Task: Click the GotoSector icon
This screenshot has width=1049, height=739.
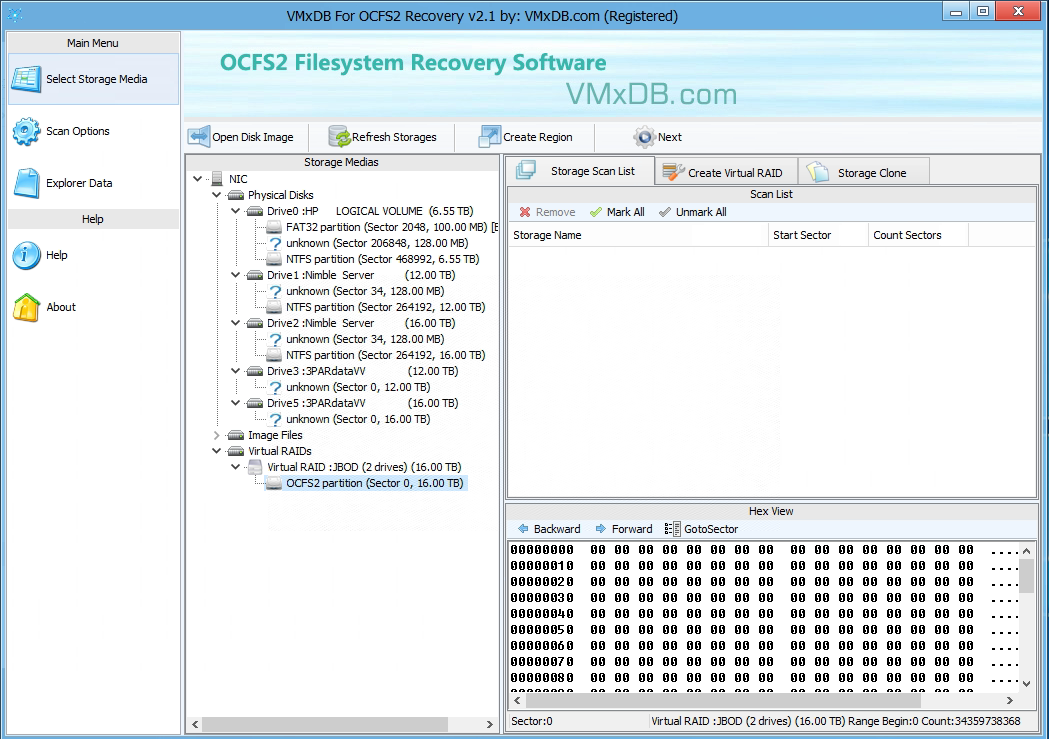Action: click(x=672, y=529)
